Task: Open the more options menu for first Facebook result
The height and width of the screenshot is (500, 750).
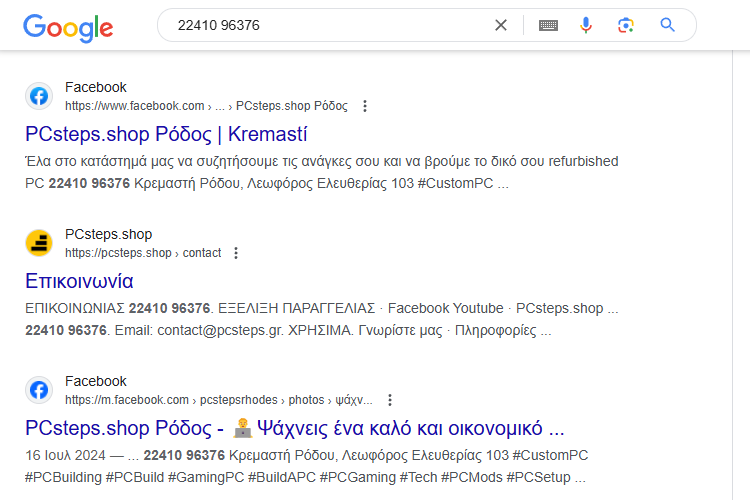Action: tap(365, 106)
